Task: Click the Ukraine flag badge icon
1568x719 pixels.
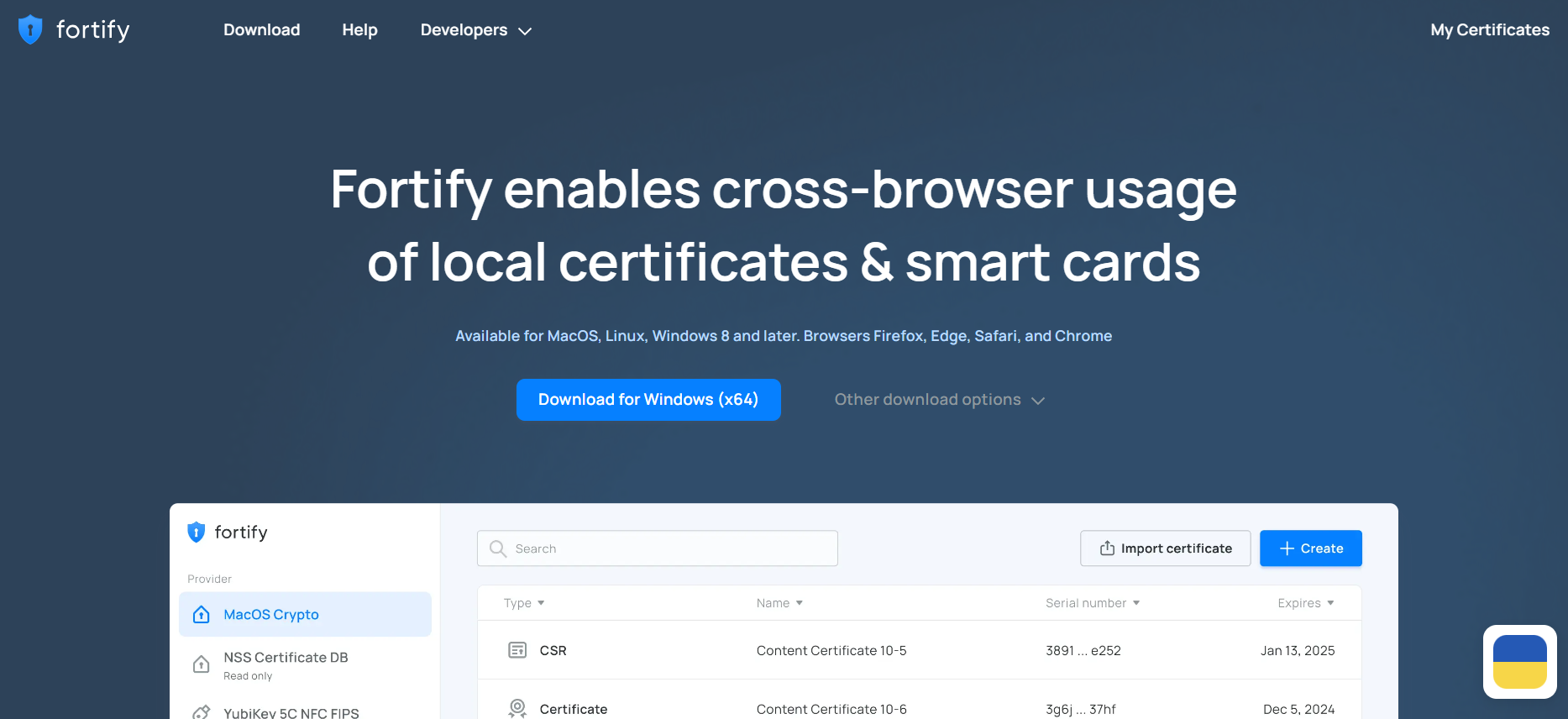Action: click(x=1519, y=662)
